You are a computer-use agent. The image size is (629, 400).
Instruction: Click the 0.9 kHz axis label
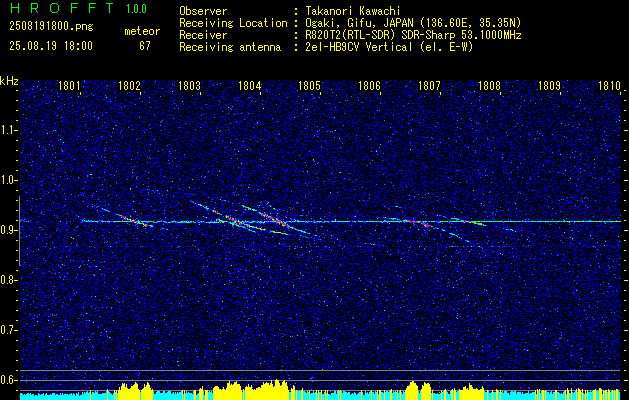point(8,230)
